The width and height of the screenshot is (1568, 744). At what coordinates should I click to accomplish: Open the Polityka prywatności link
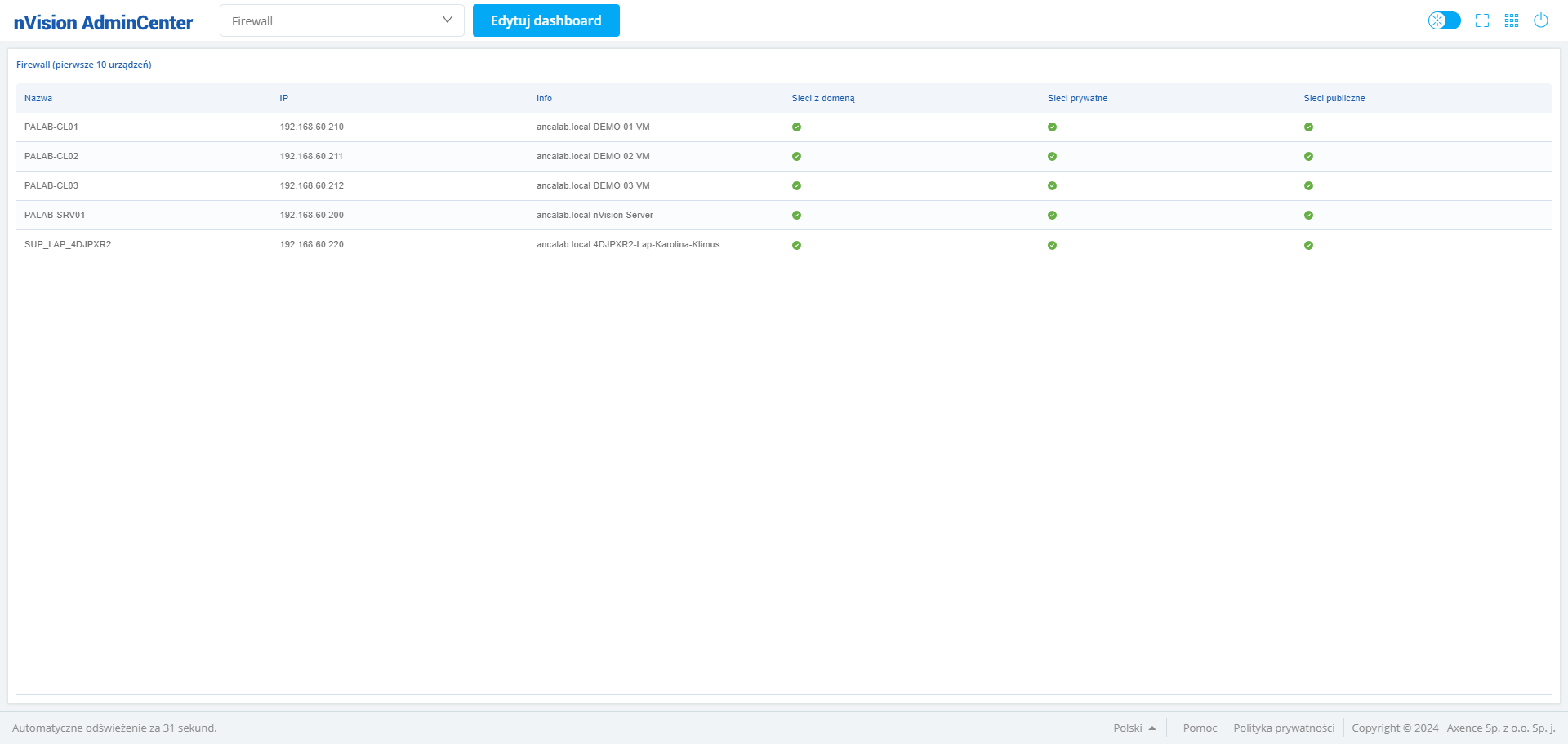point(1284,728)
